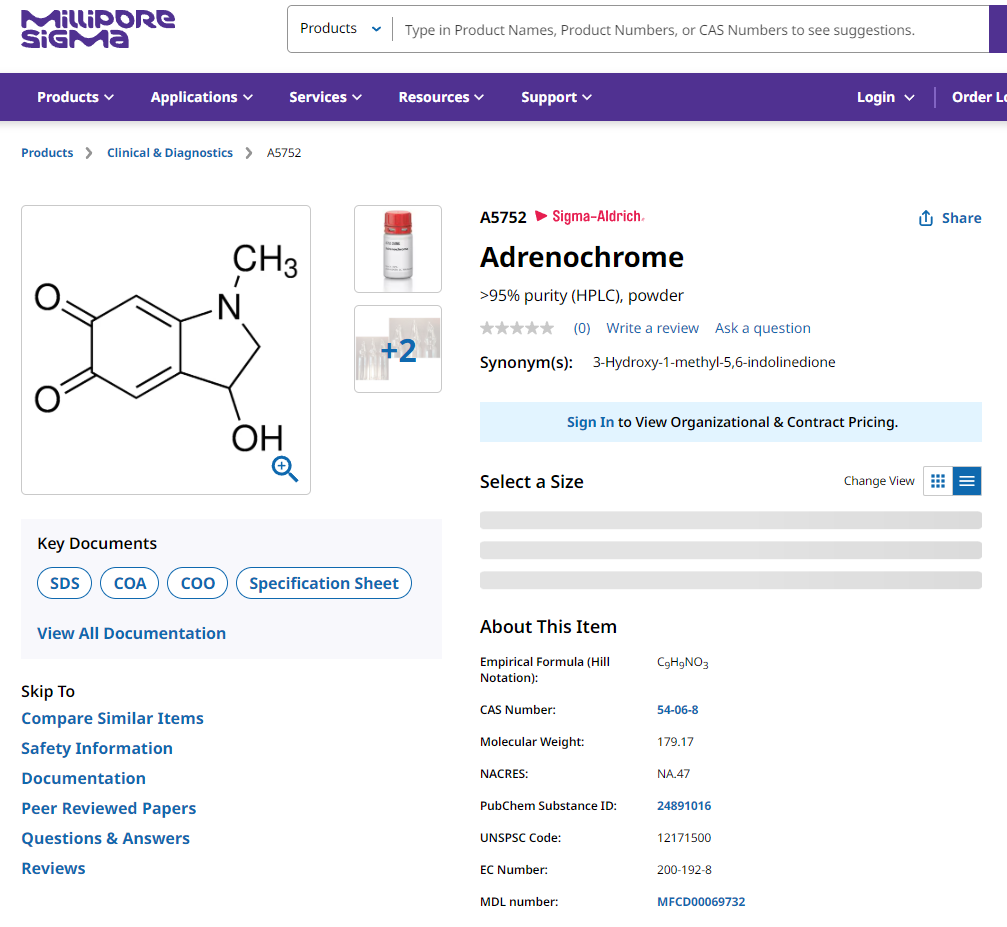The image size is (1007, 927).
Task: Open the COO document
Action: click(198, 583)
